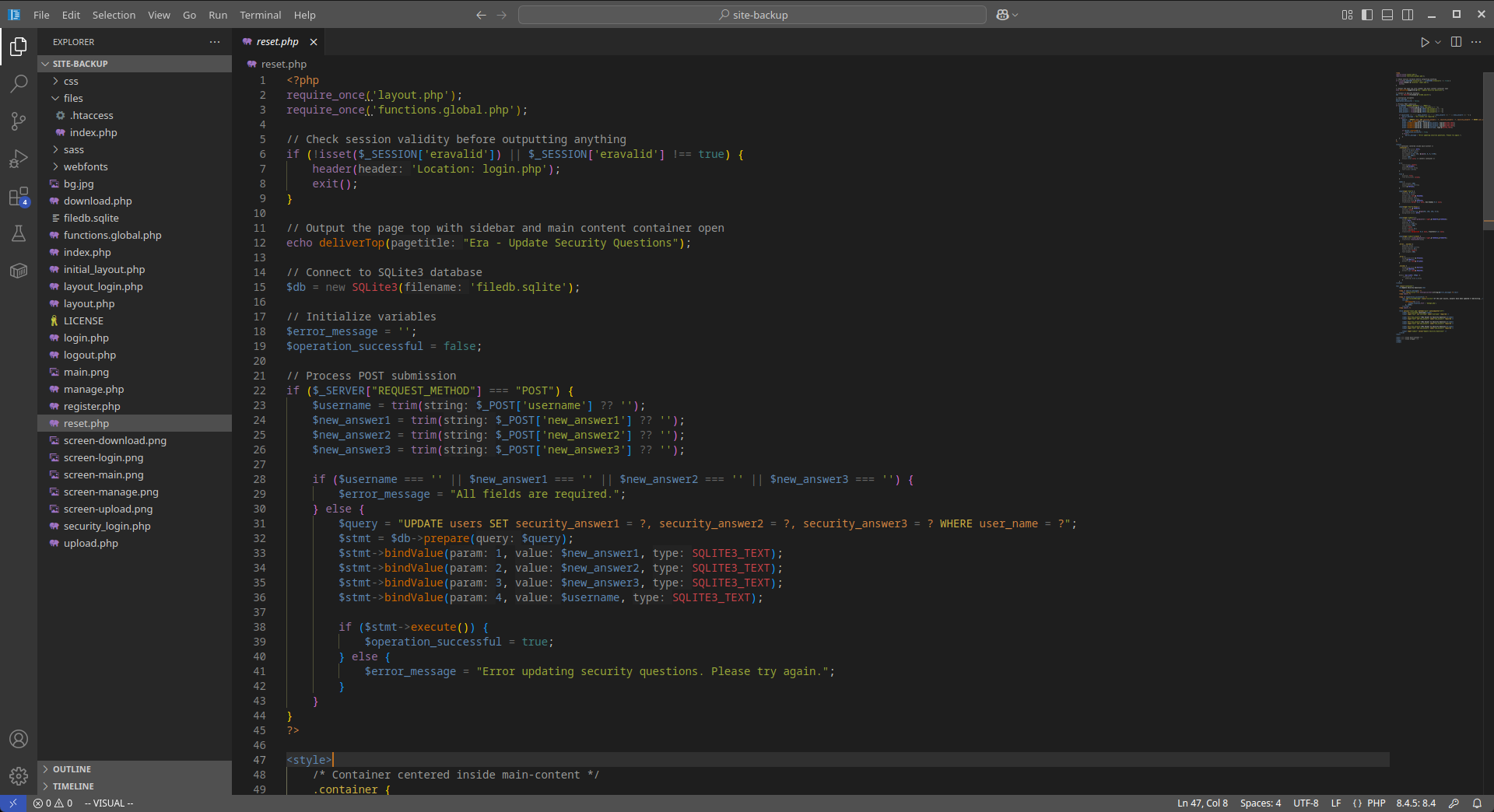This screenshot has width=1494, height=812.
Task: Toggle the Primary Side Bar visibility
Action: click(1367, 15)
